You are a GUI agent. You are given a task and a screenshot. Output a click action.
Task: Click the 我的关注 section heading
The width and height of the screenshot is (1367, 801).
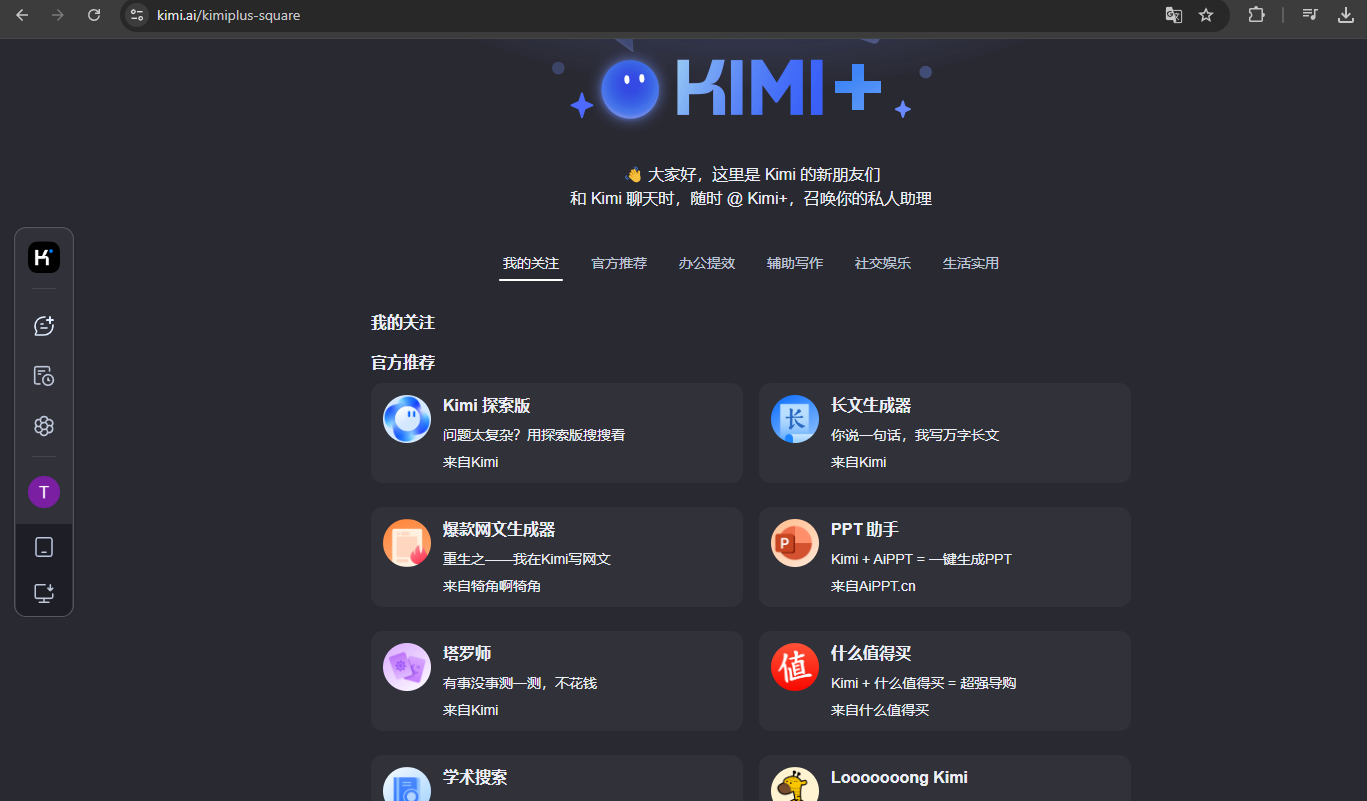403,322
